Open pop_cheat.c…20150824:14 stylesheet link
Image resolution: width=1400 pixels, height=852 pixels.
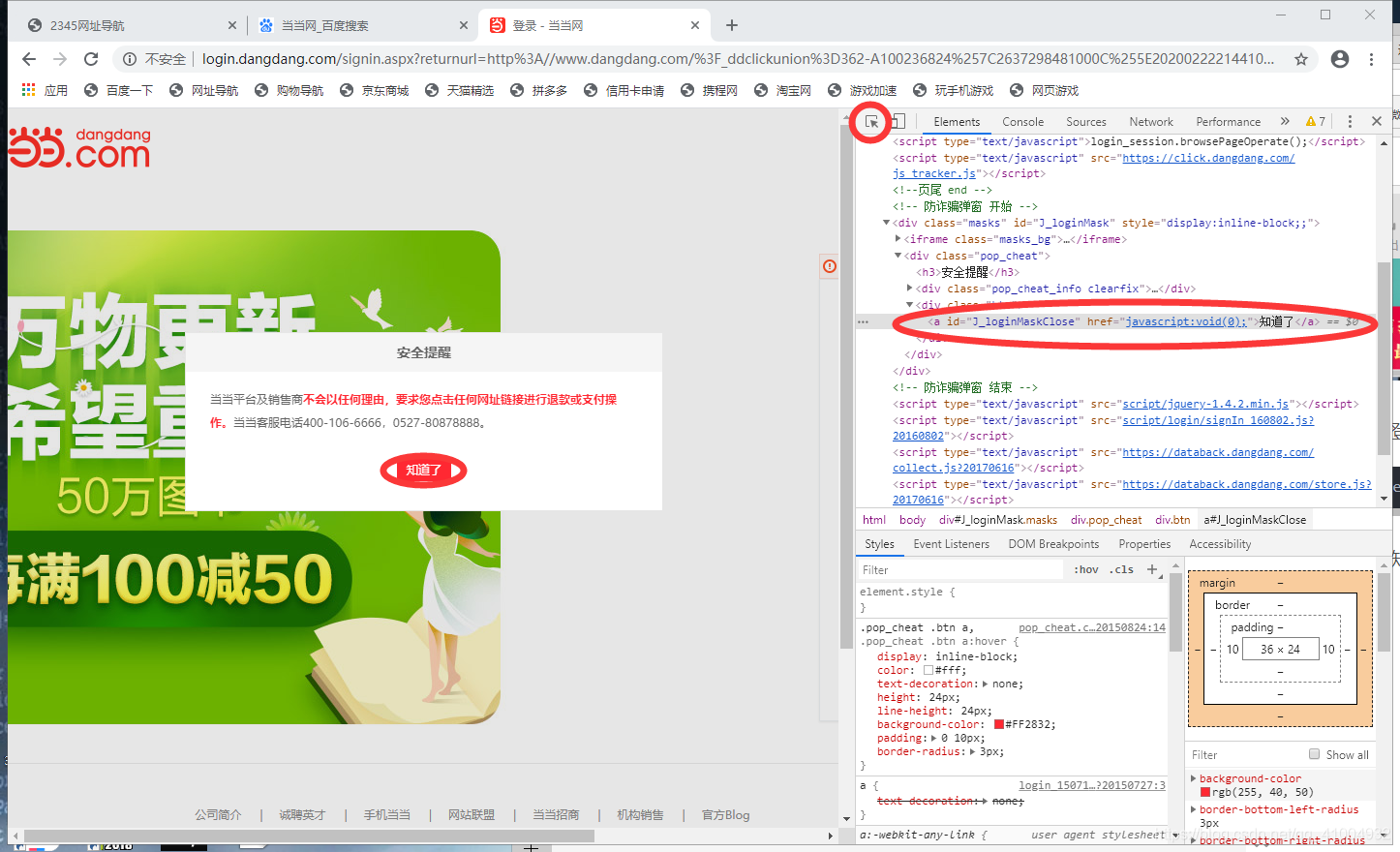pyautogui.click(x=1092, y=627)
